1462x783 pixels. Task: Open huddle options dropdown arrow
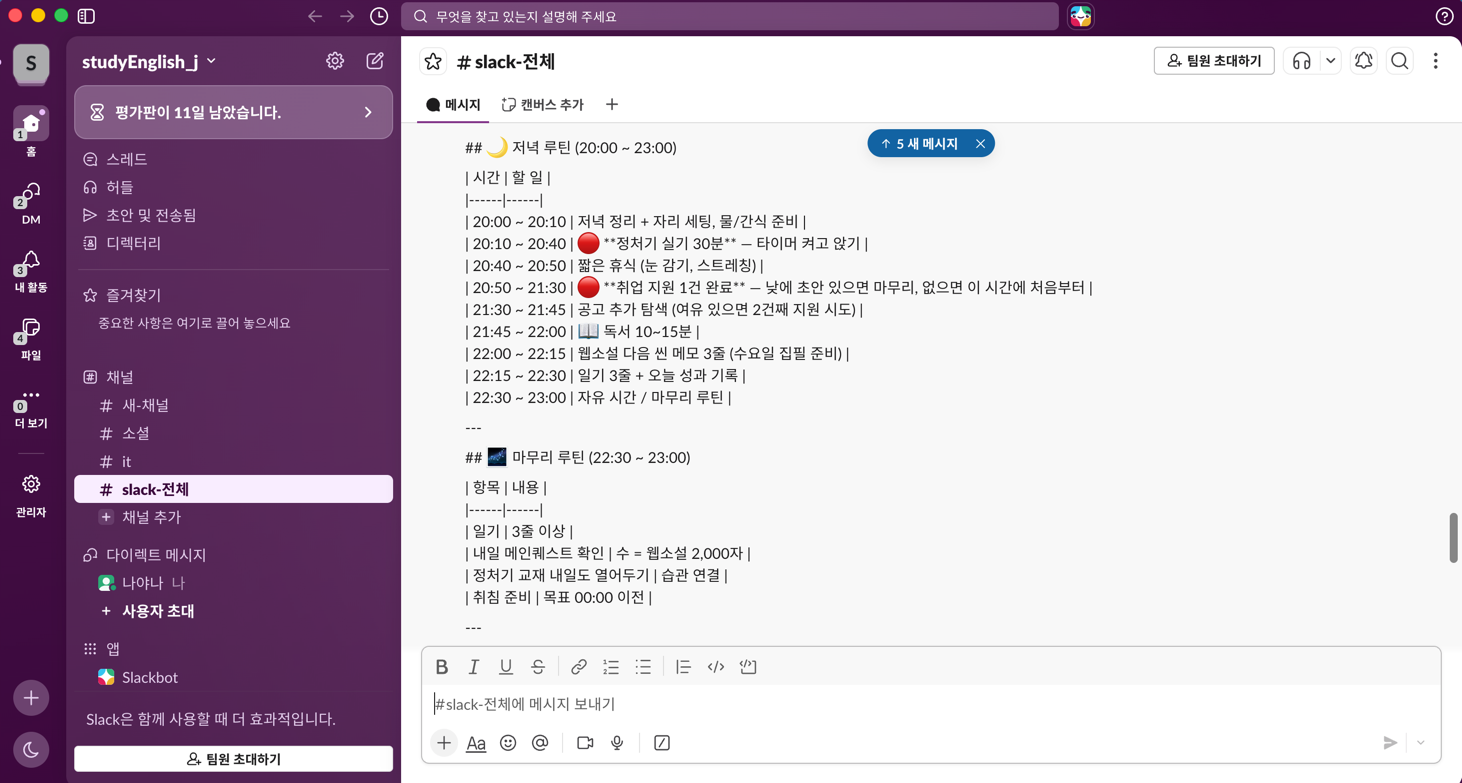tap(1331, 61)
